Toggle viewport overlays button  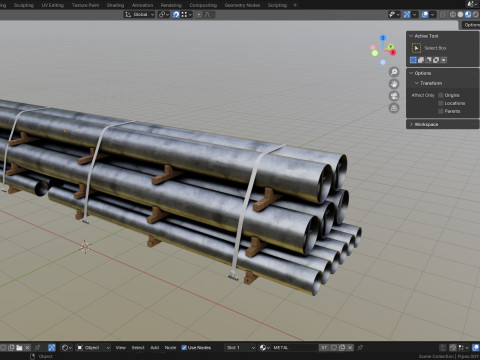click(425, 15)
